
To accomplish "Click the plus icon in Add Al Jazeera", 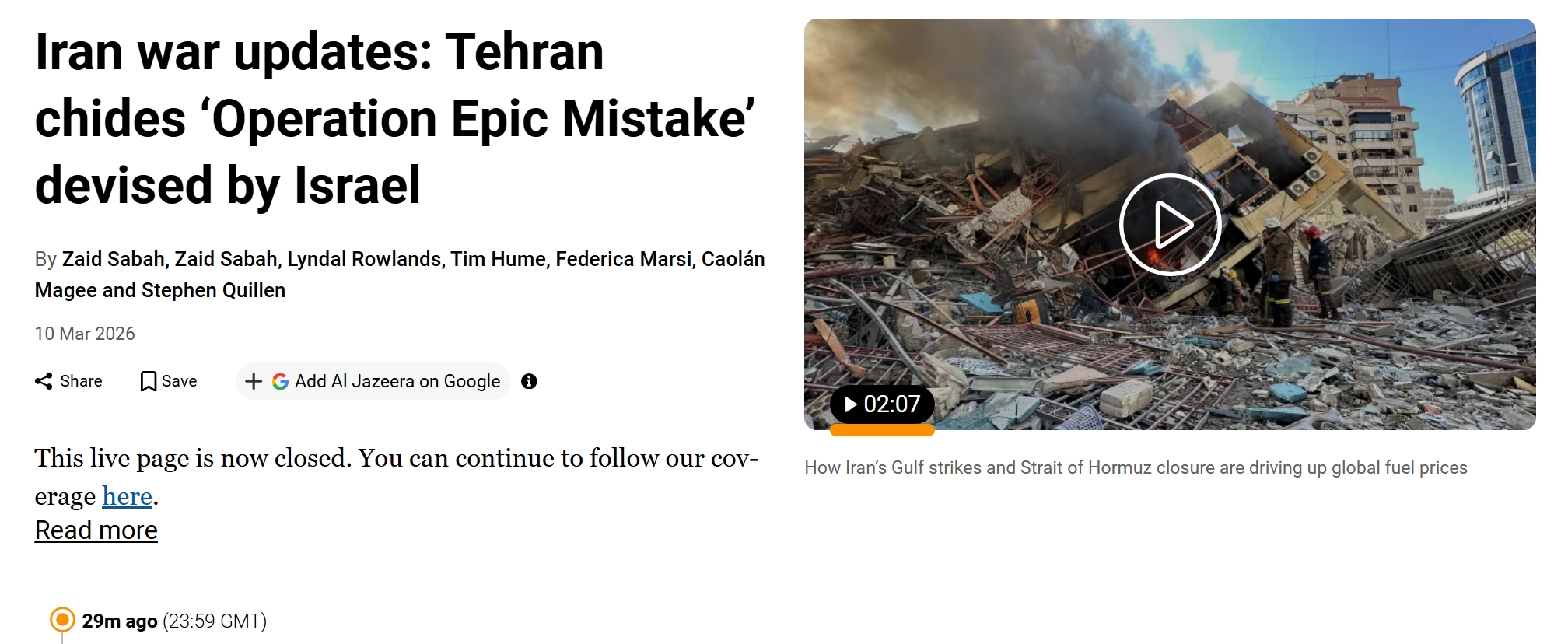I will click(x=254, y=381).
